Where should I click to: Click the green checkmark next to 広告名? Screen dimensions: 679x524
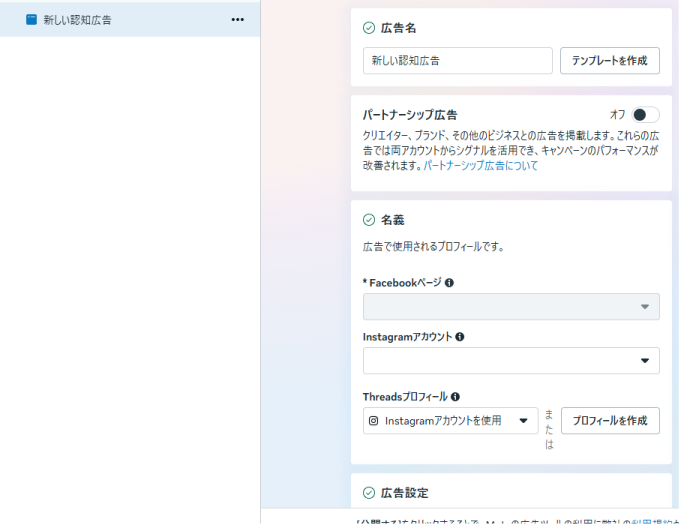(x=369, y=28)
